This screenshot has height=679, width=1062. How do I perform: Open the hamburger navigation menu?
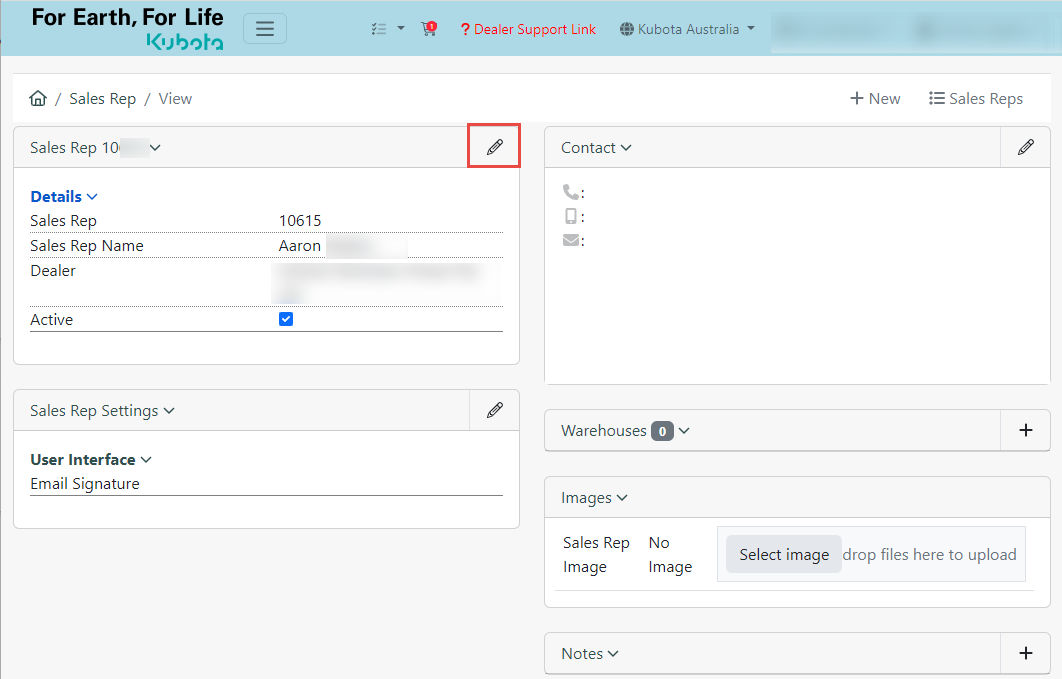[265, 29]
